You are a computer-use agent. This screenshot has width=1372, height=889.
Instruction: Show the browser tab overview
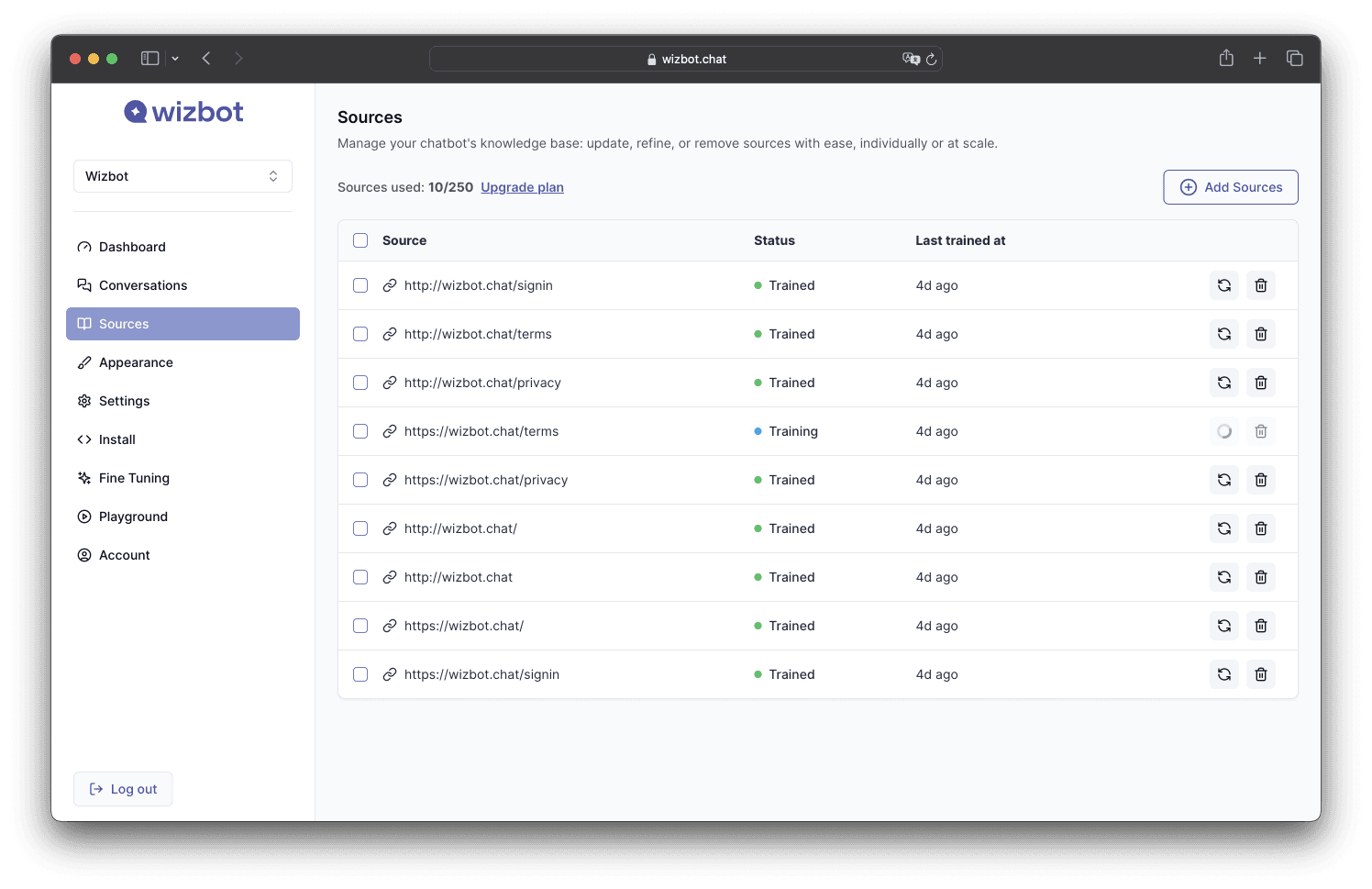1295,58
